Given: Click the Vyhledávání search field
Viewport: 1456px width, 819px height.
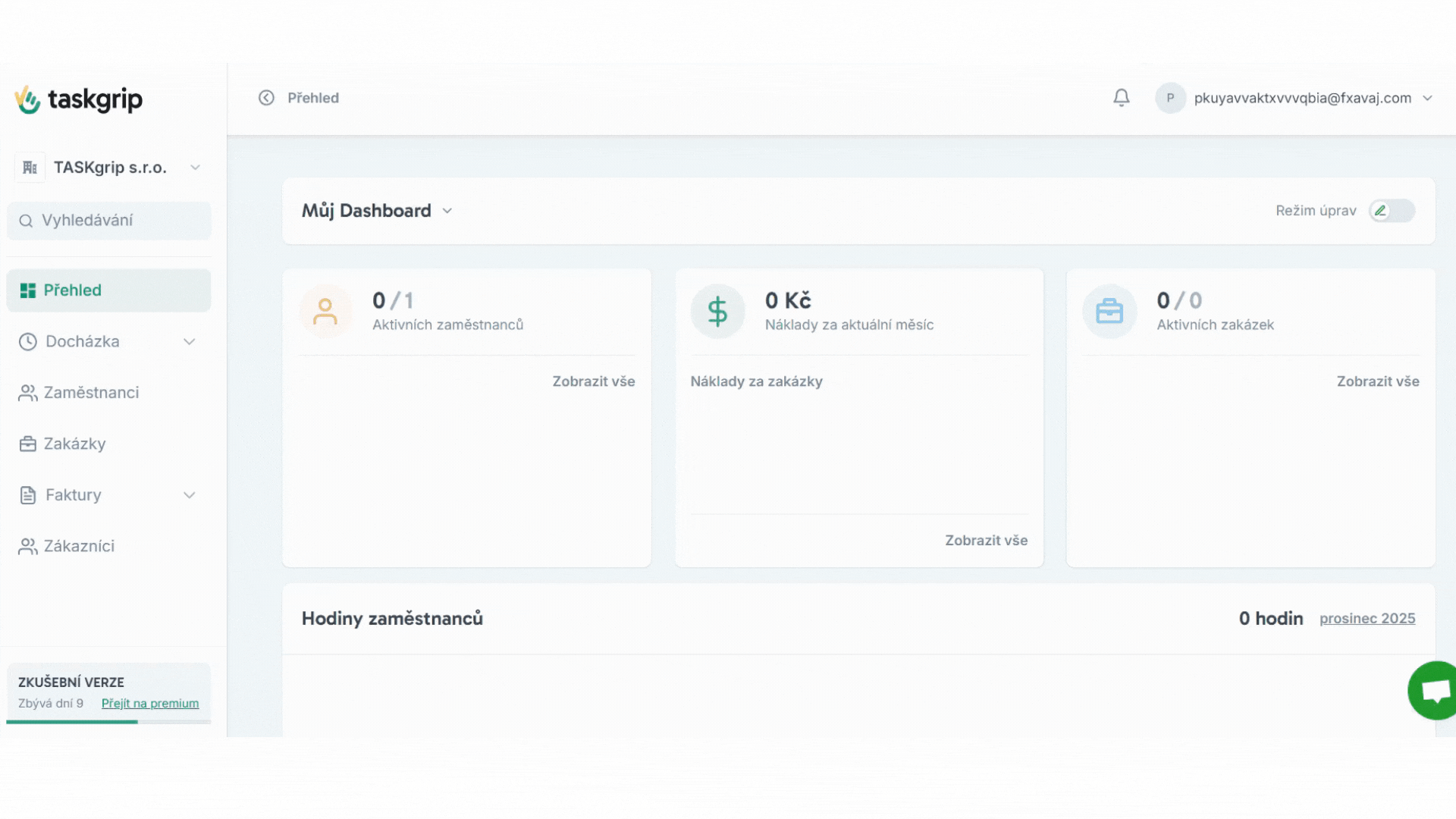Looking at the screenshot, I should [109, 221].
